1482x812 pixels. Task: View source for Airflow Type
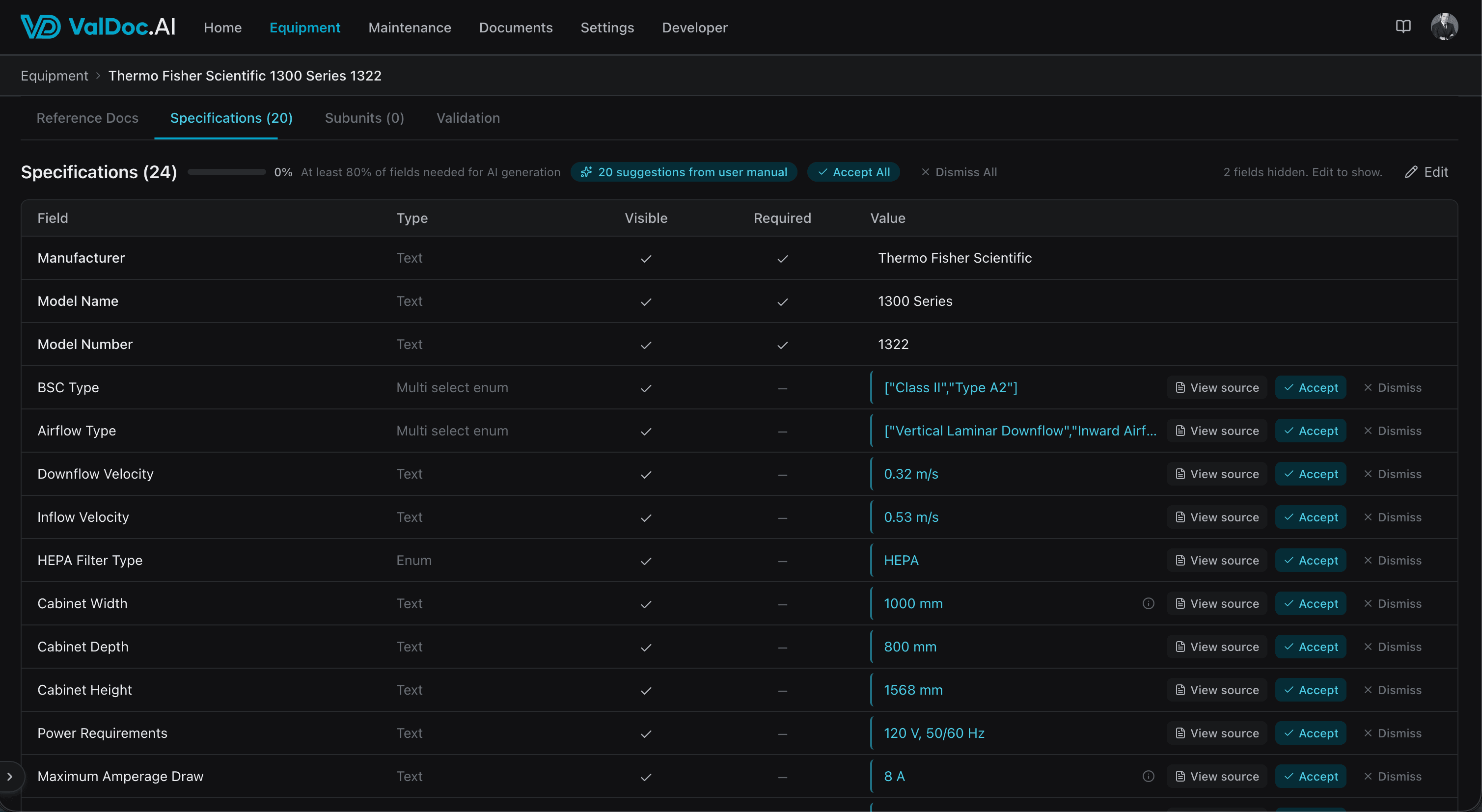(1217, 431)
